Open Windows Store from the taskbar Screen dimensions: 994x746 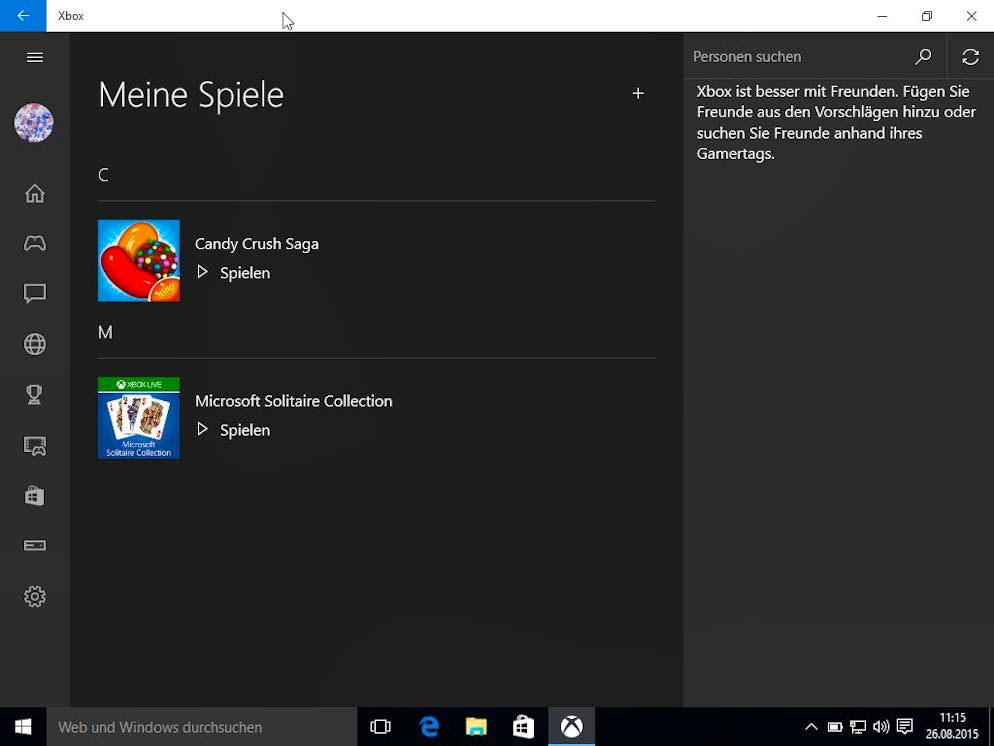[x=524, y=727]
